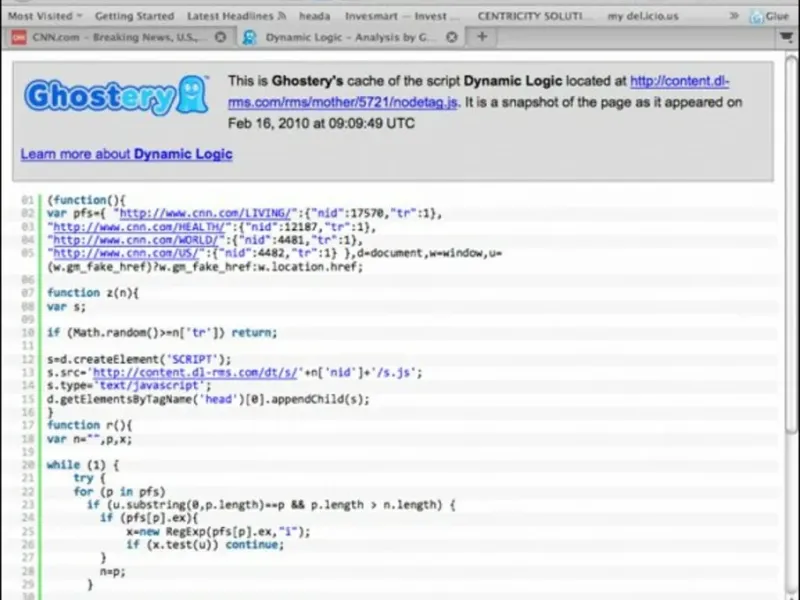The width and height of the screenshot is (800, 600).
Task: Click the page vertical scrollbar thumb
Action: (x=791, y=245)
